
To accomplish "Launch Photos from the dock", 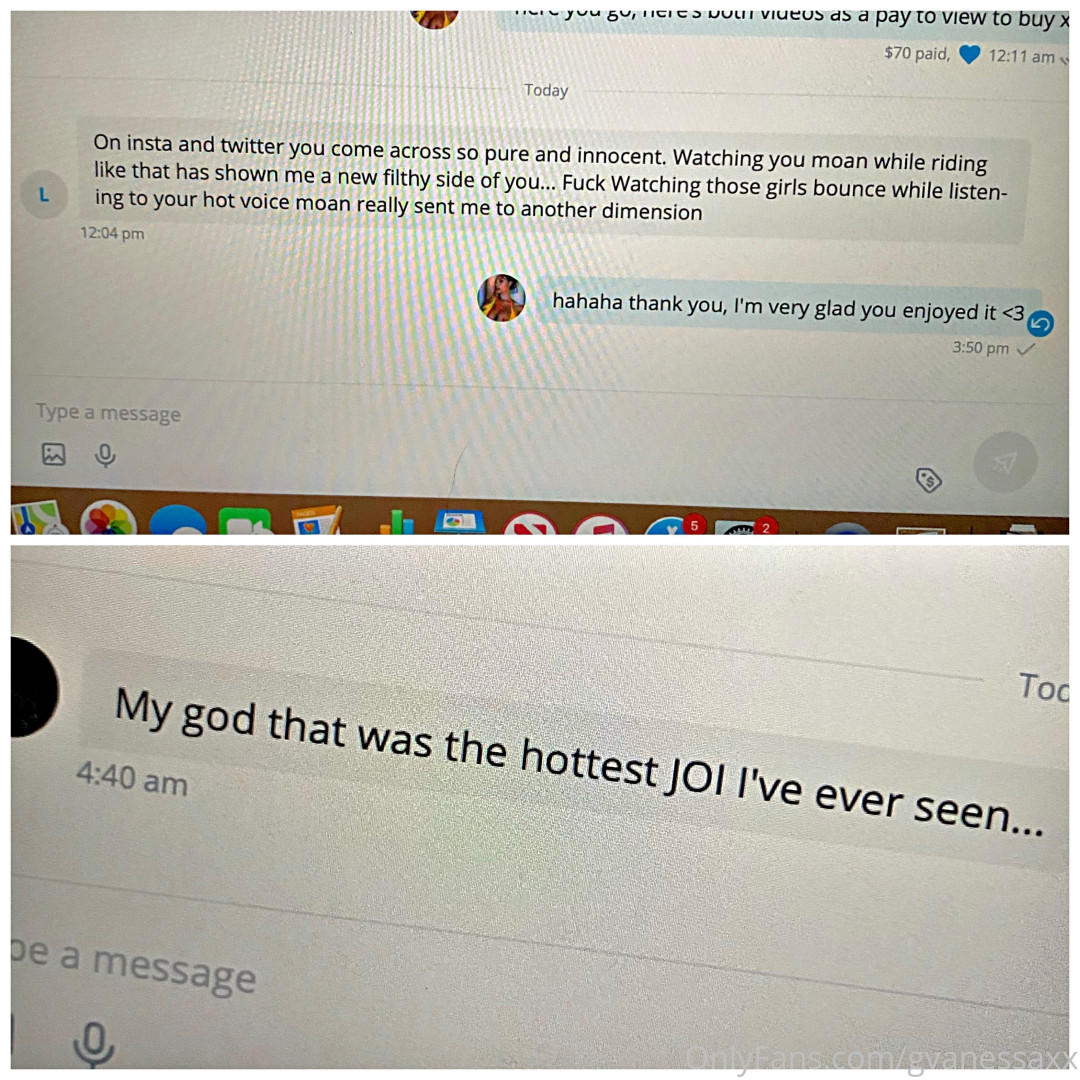I will click(108, 519).
